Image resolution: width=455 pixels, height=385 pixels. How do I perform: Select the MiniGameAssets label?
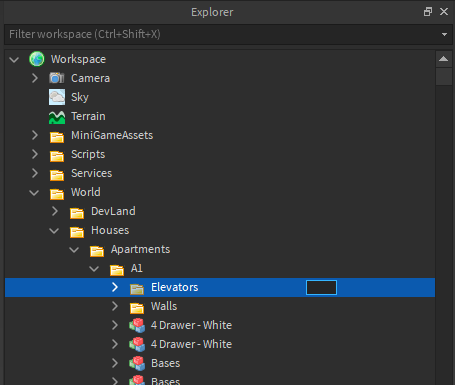pos(112,135)
